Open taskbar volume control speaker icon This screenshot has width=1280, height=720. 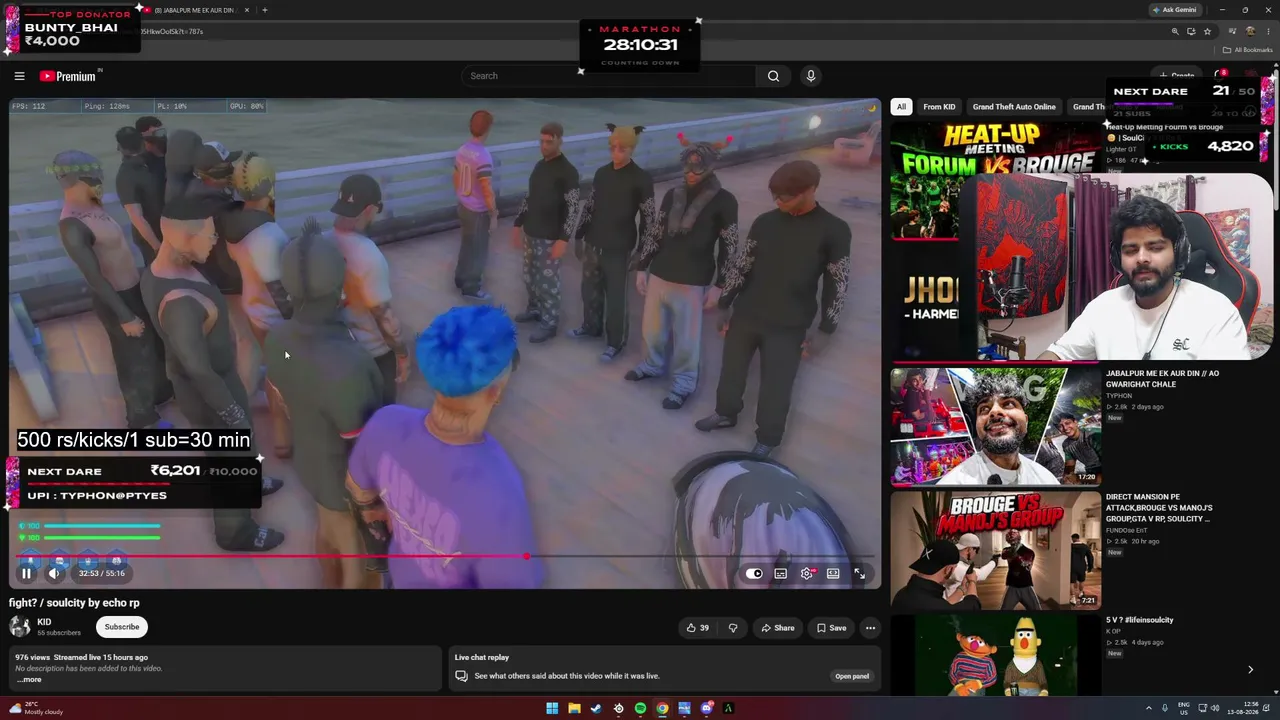tap(1215, 708)
